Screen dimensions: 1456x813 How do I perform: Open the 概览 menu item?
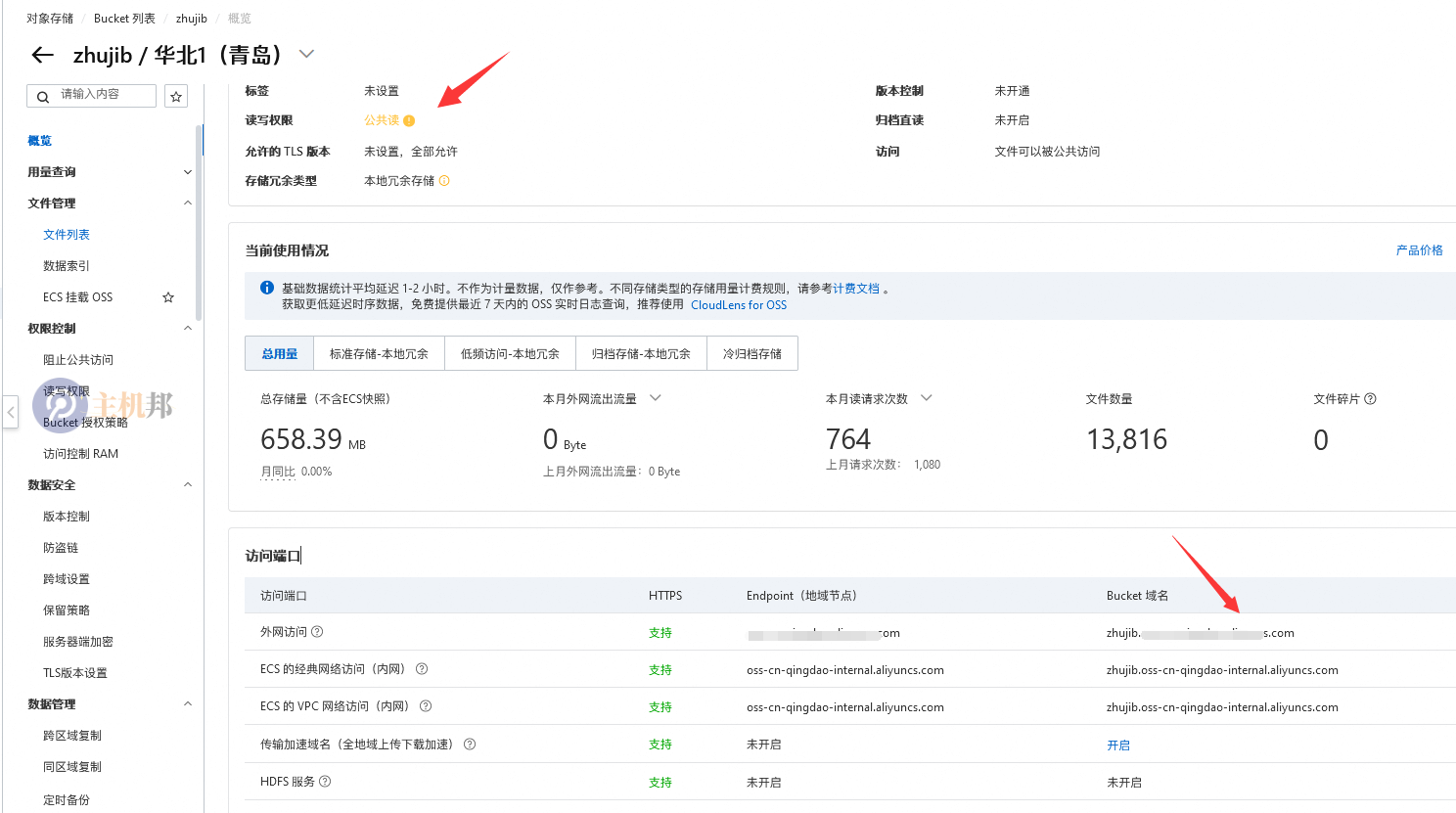[40, 141]
